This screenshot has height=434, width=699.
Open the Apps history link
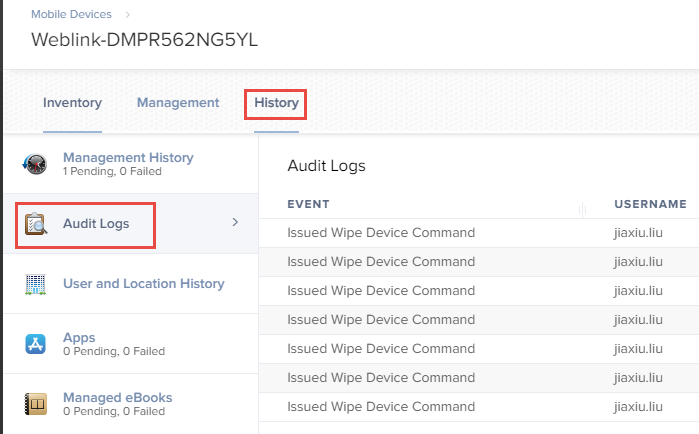(79, 338)
